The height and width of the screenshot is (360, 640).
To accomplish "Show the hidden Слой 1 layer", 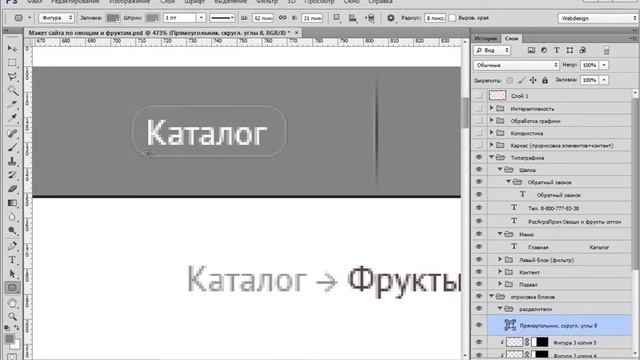I will tap(479, 96).
